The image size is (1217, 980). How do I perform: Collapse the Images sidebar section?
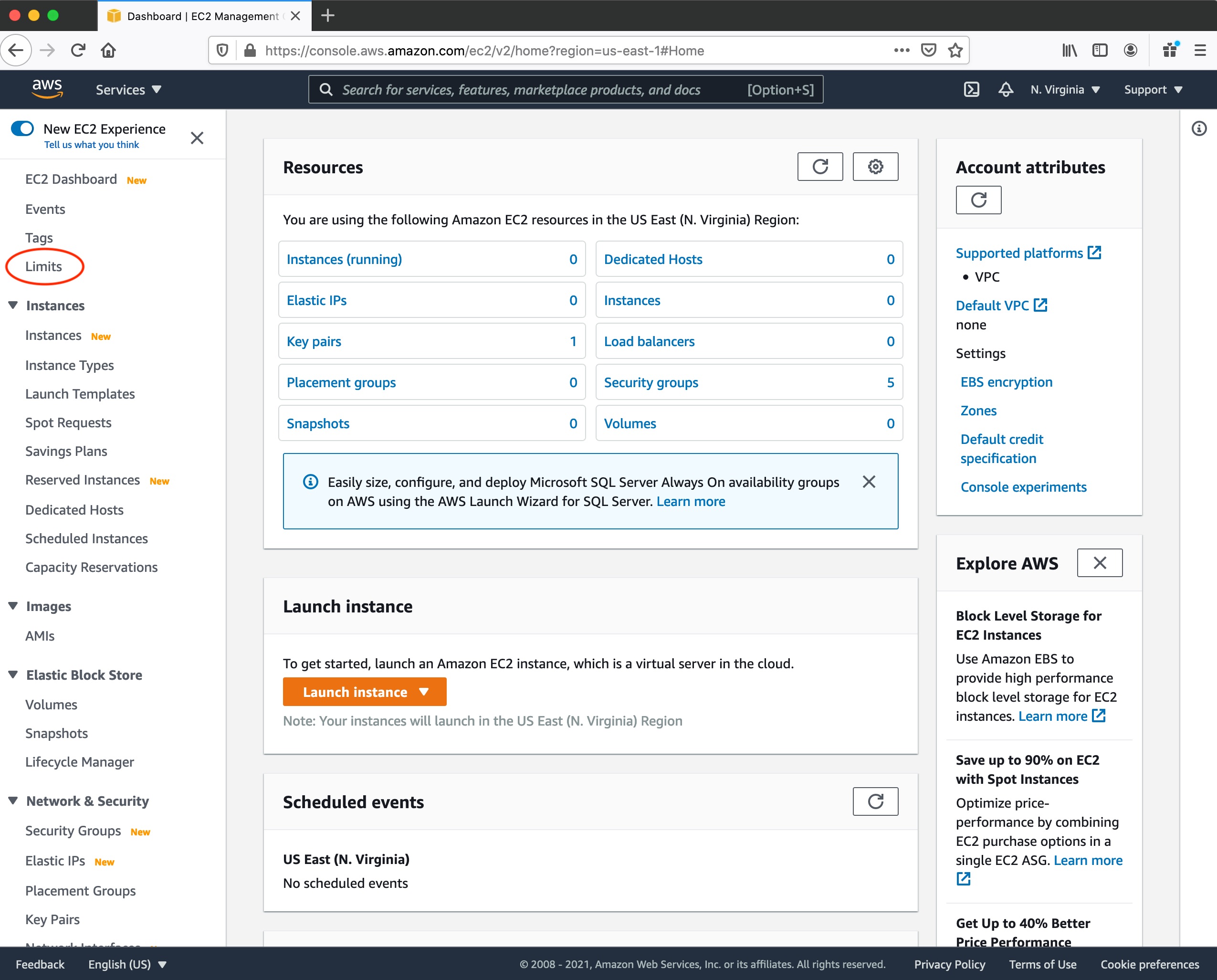(x=13, y=606)
